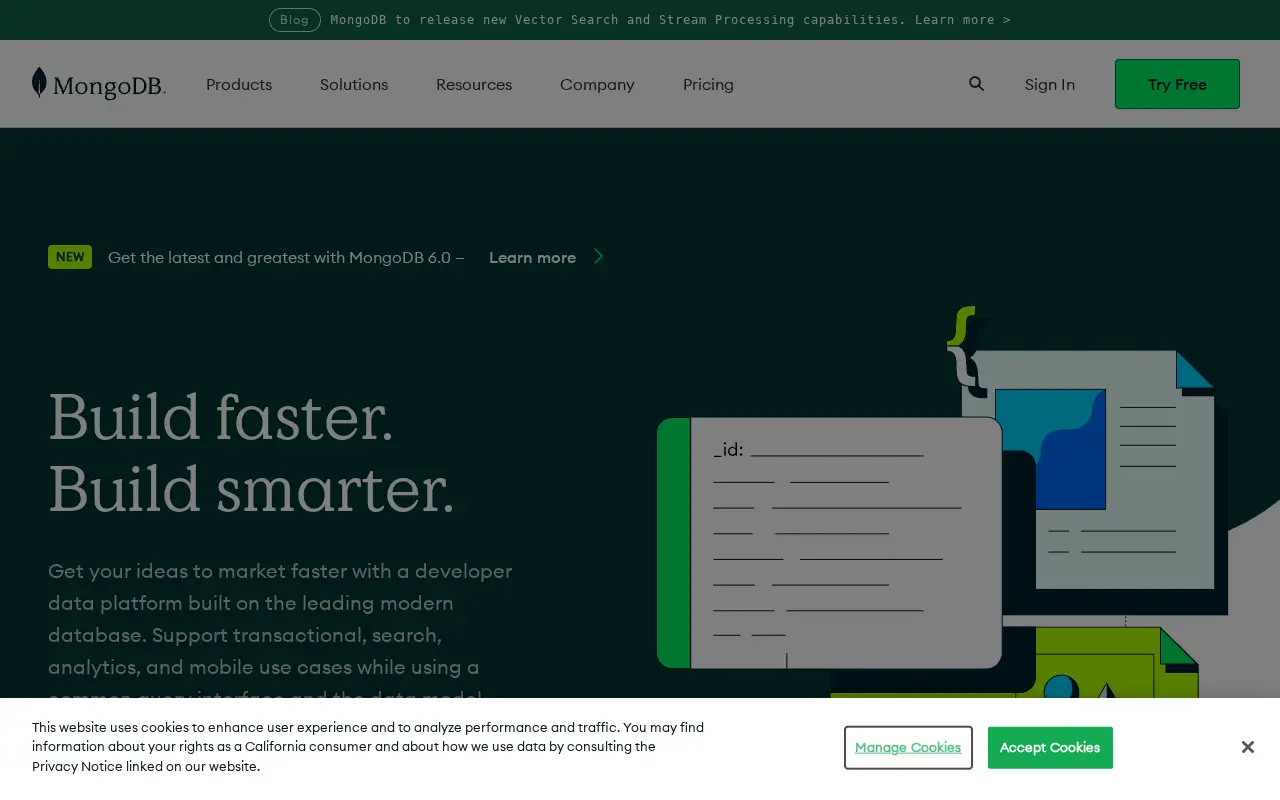This screenshot has width=1280, height=800.
Task: Click the 'Build faster.' headline text
Action: tap(221, 416)
